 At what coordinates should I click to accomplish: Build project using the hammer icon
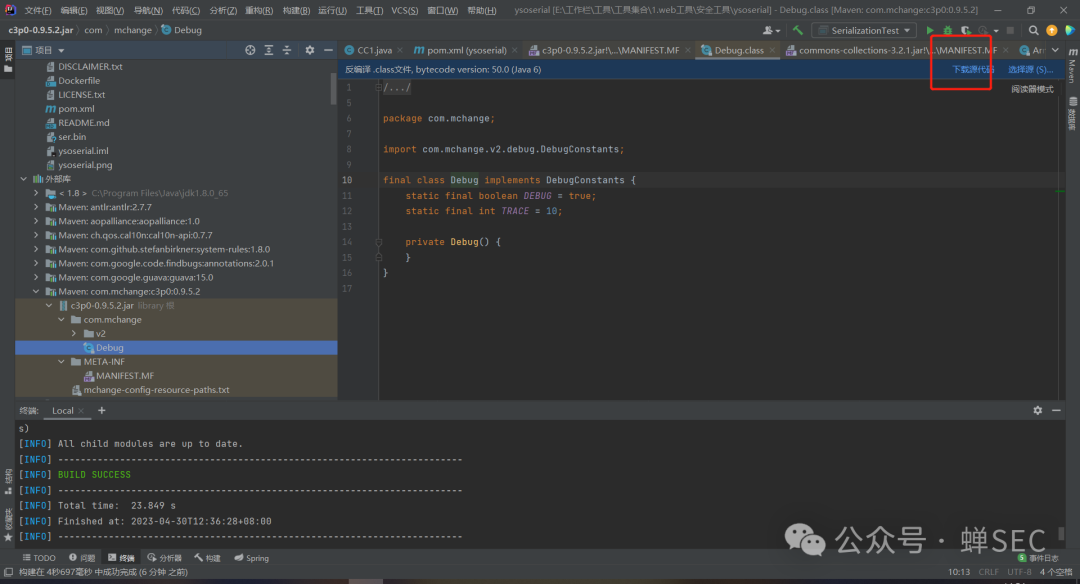click(798, 31)
